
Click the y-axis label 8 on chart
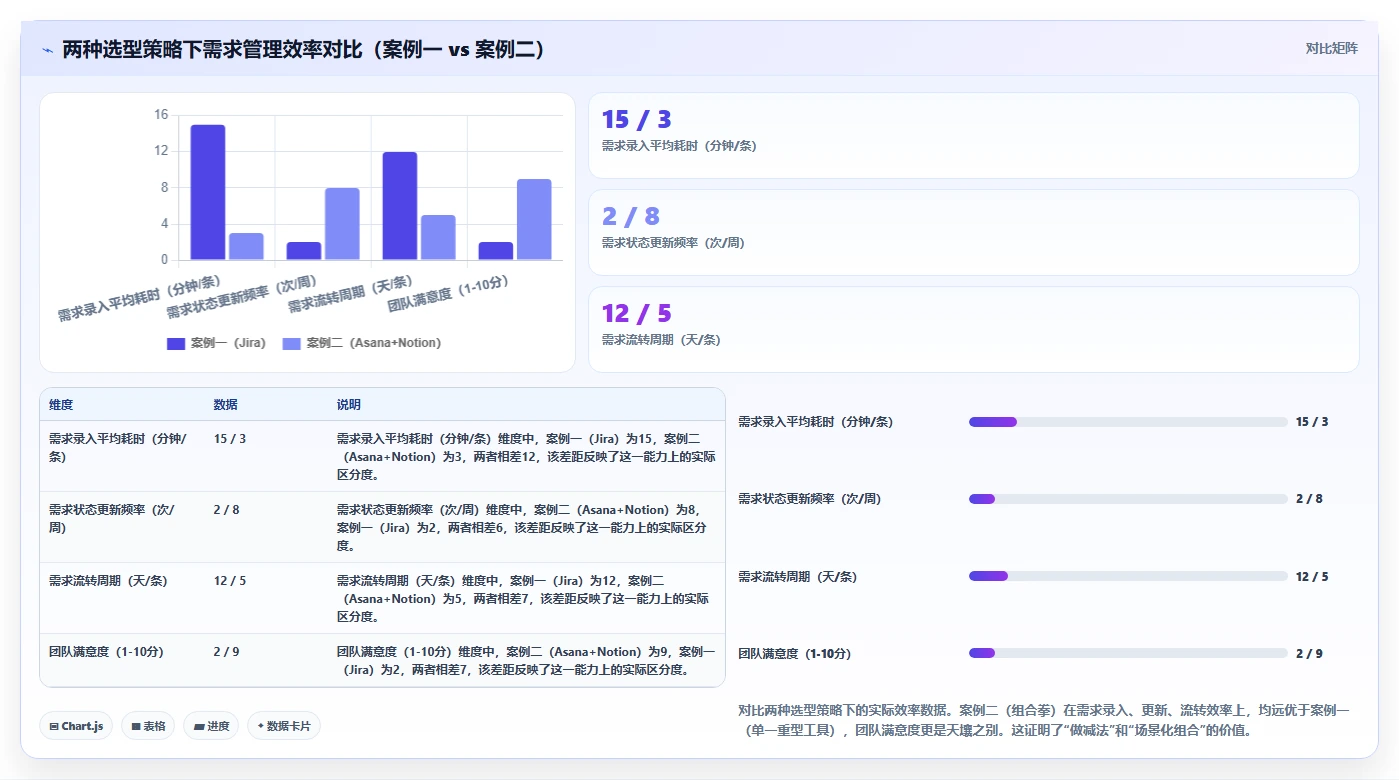coord(164,188)
